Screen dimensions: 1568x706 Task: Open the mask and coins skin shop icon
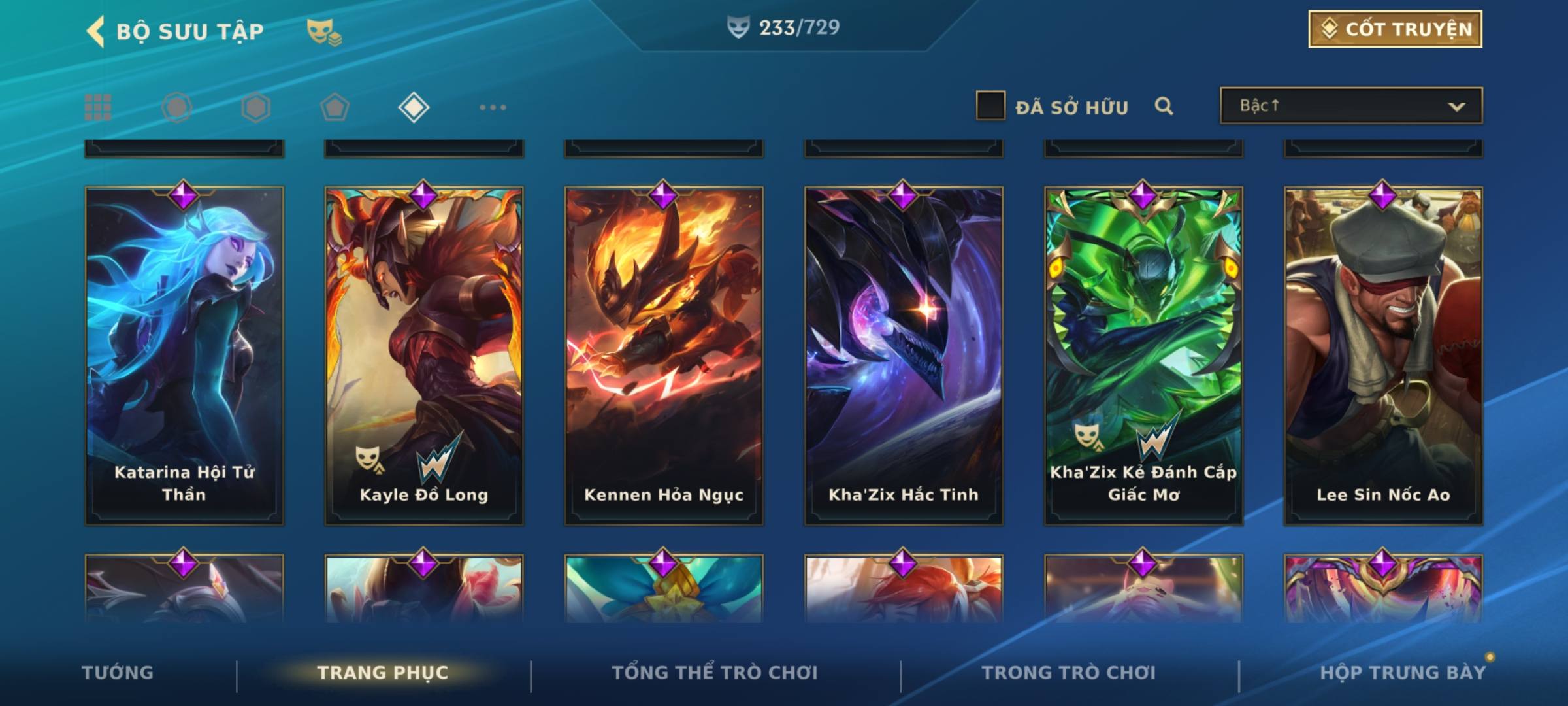click(x=324, y=32)
